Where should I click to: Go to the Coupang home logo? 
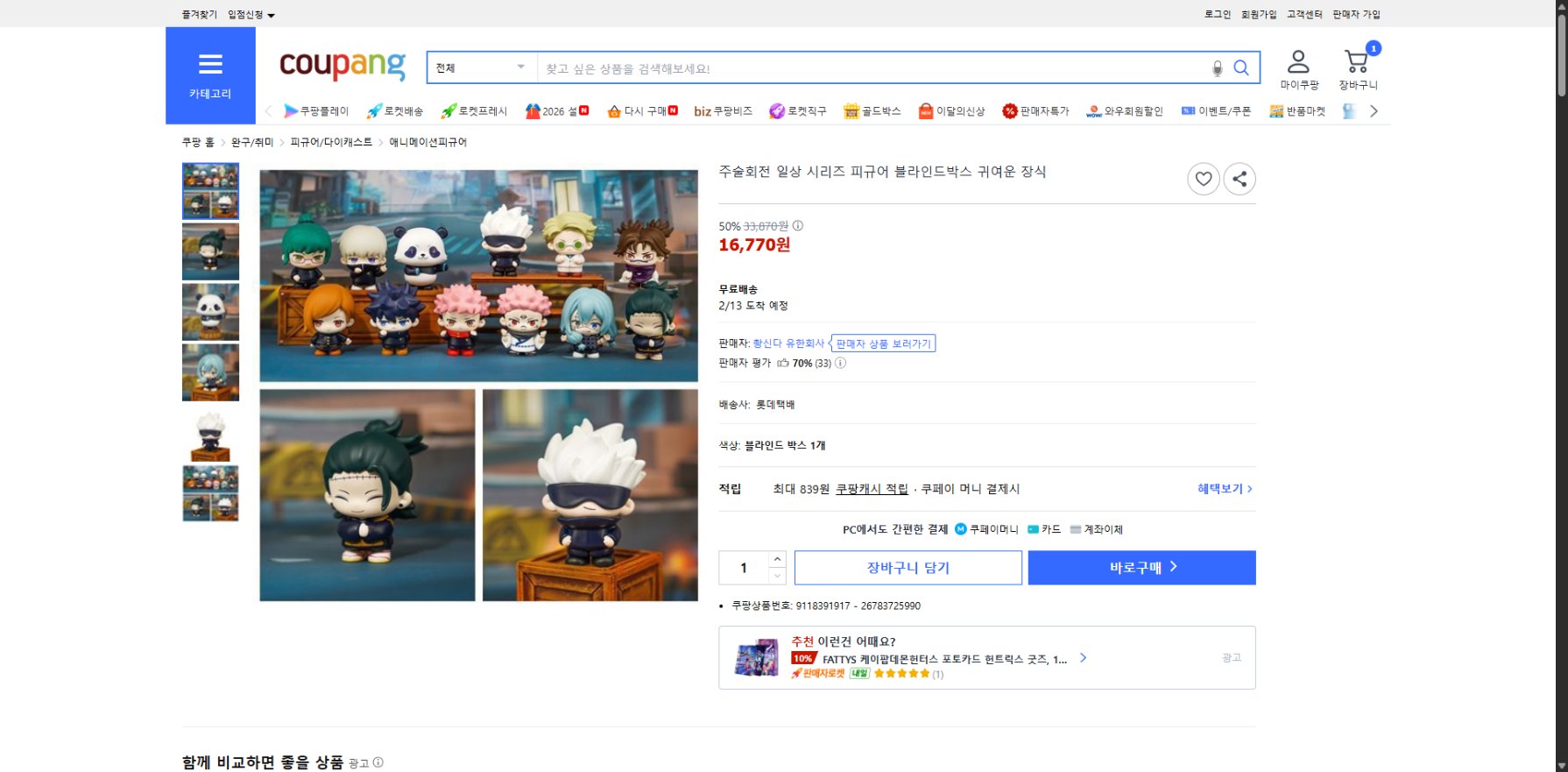343,66
